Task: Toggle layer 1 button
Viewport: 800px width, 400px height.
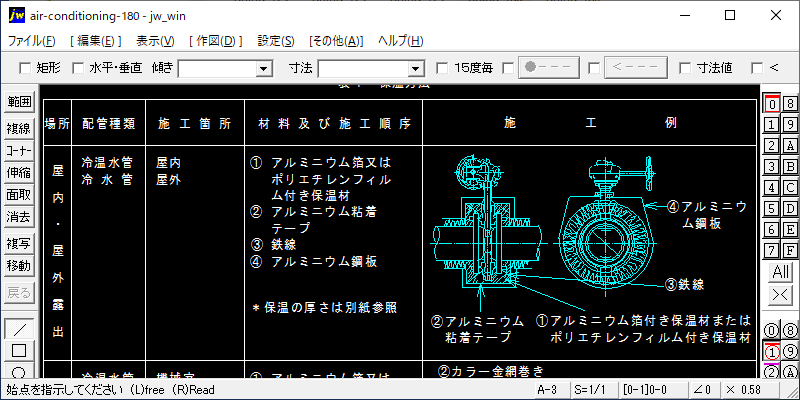Action: 772,125
